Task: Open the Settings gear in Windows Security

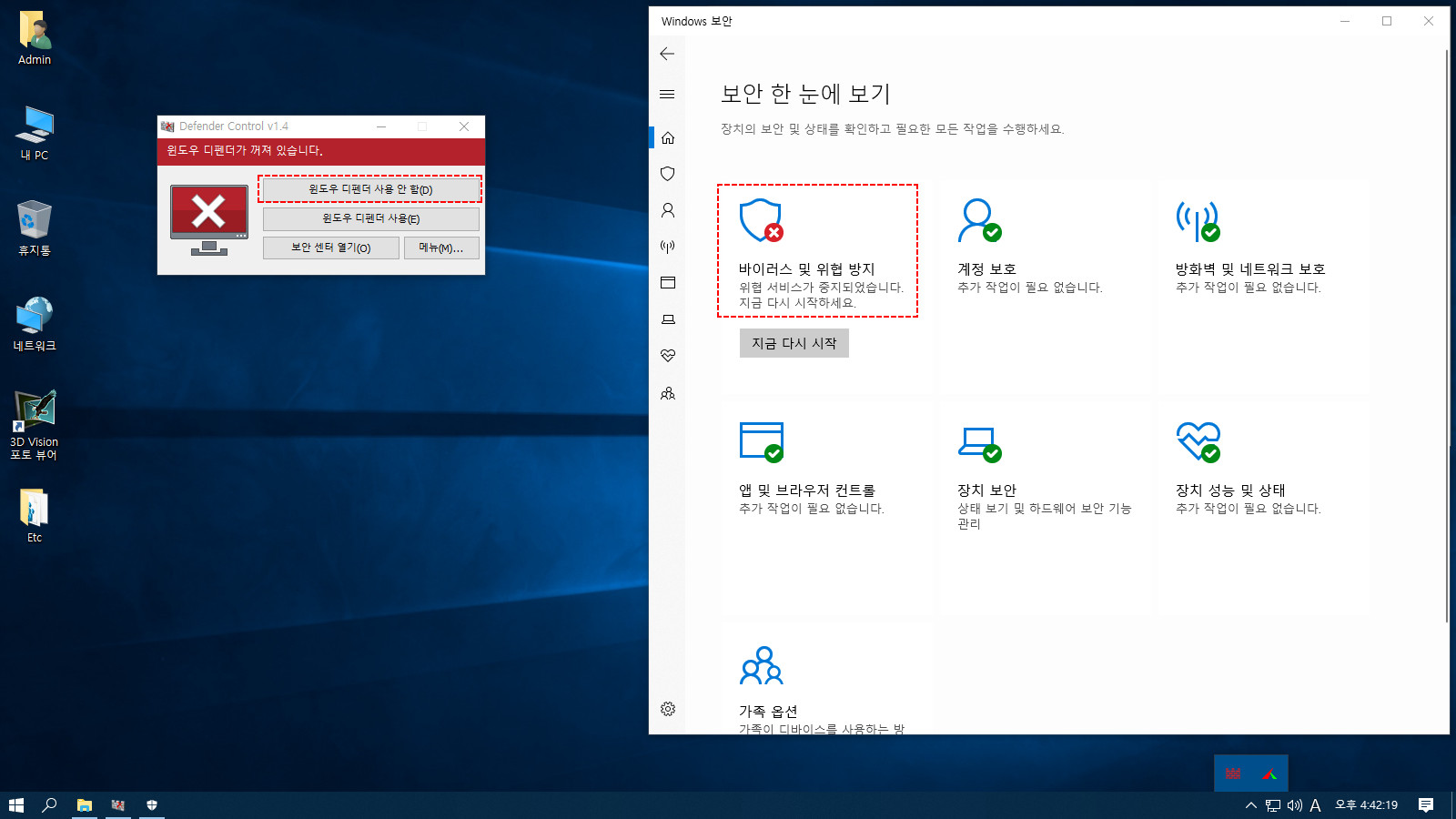Action: 668,709
